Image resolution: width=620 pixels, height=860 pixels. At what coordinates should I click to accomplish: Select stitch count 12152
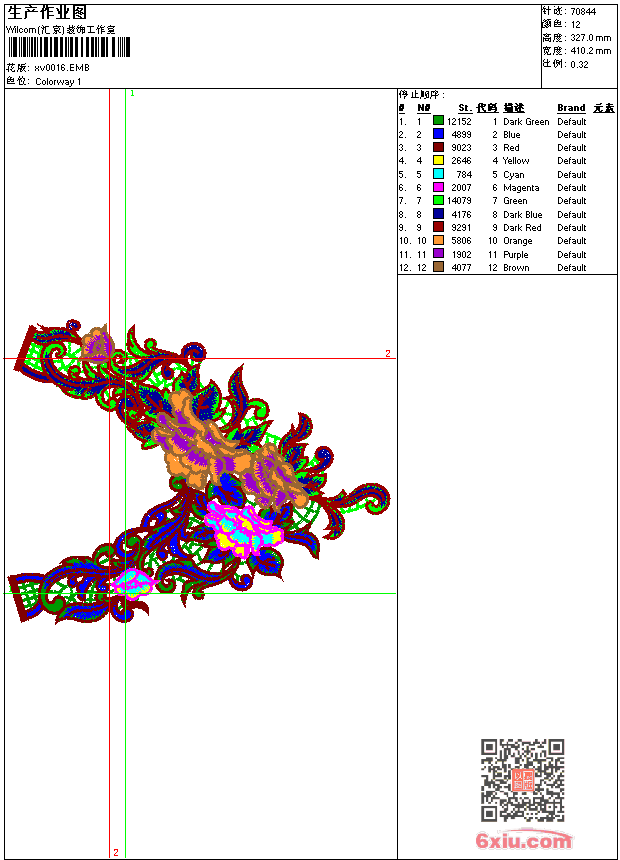[x=459, y=122]
